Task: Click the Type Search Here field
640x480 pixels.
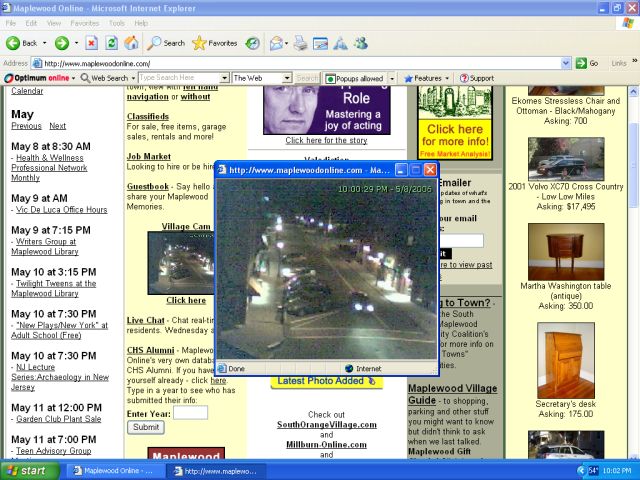Action: click(x=179, y=78)
